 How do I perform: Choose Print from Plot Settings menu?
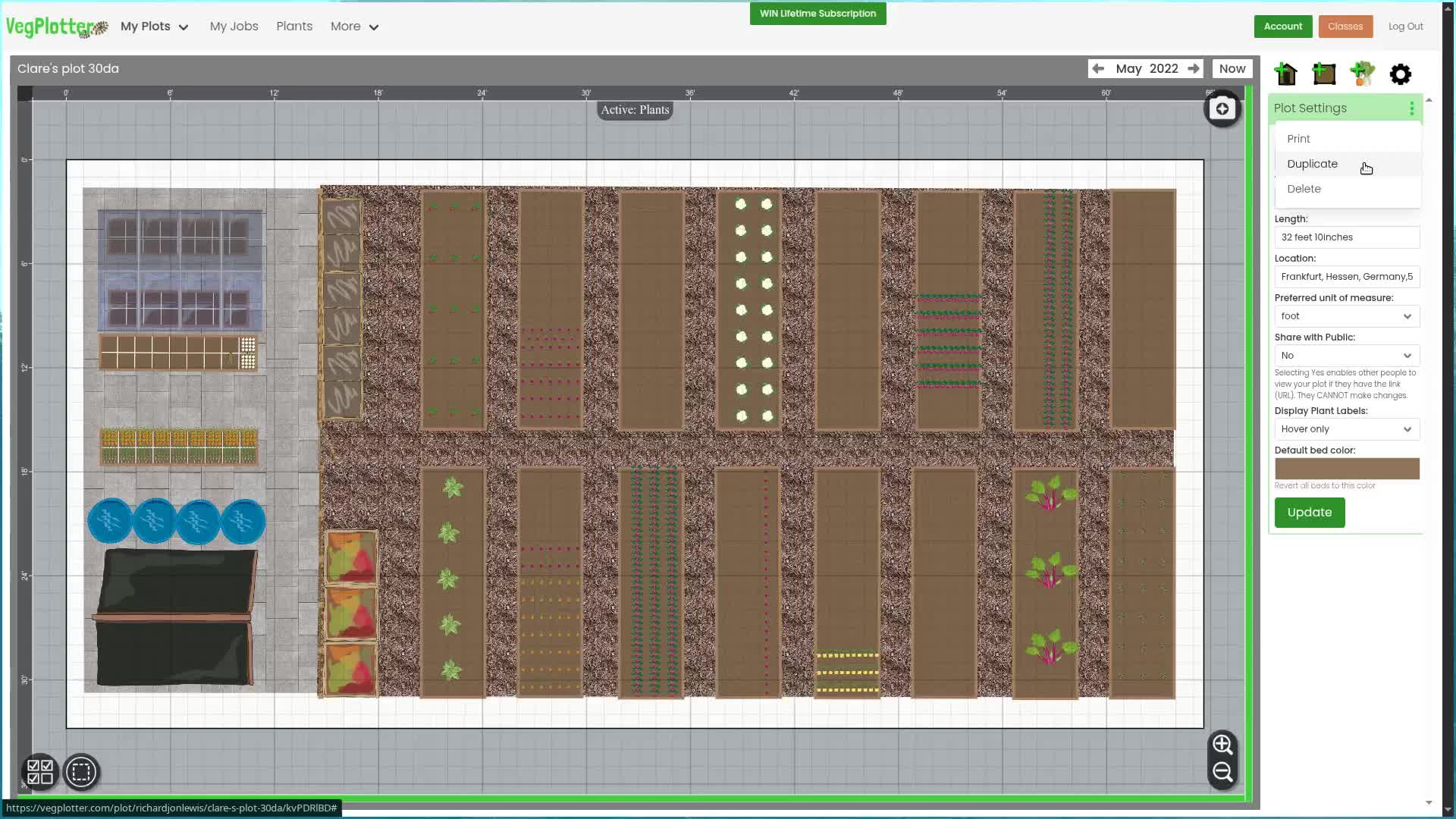pyautogui.click(x=1298, y=139)
